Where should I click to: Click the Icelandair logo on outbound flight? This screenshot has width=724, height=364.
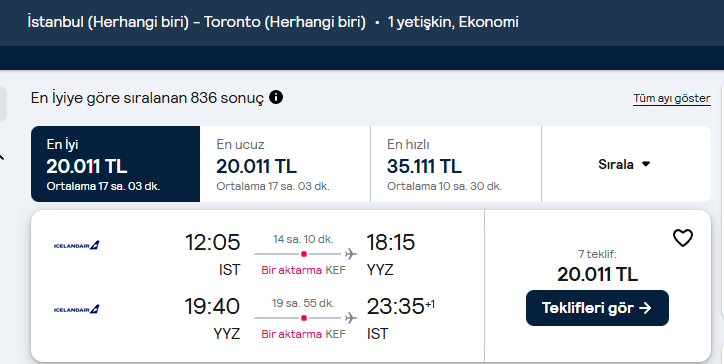(x=77, y=245)
